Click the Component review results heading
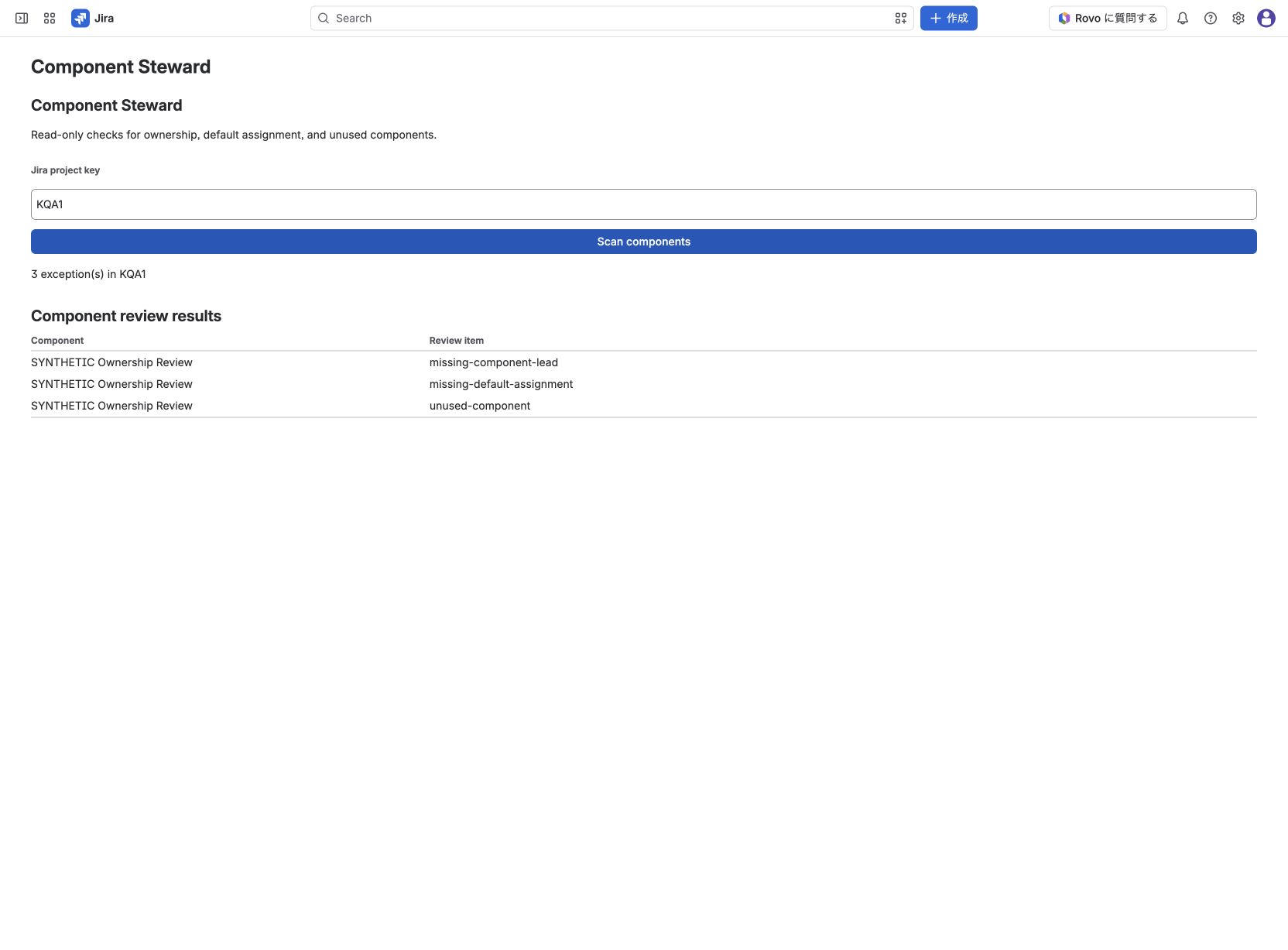 (x=126, y=316)
